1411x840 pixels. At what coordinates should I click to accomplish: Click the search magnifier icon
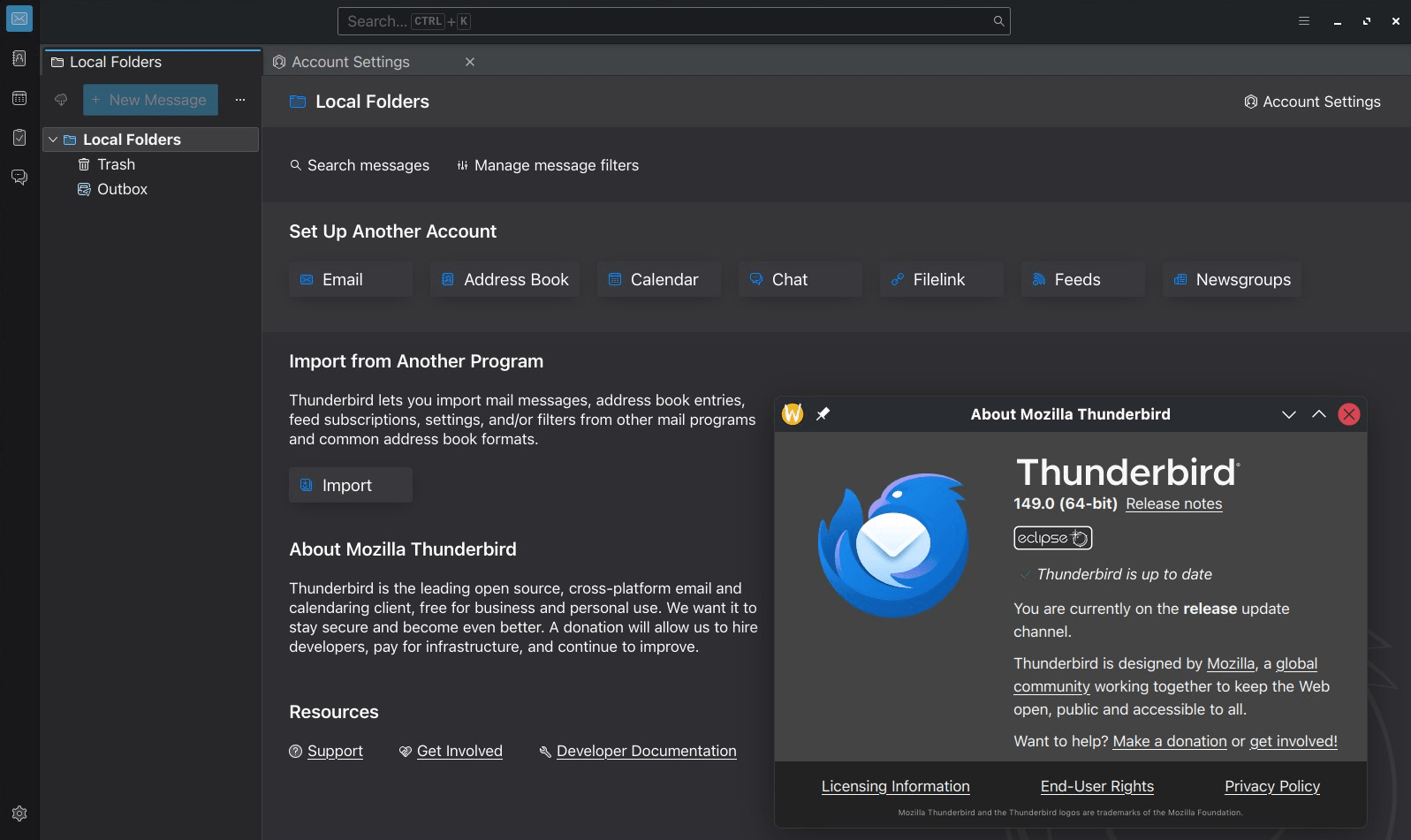(998, 21)
